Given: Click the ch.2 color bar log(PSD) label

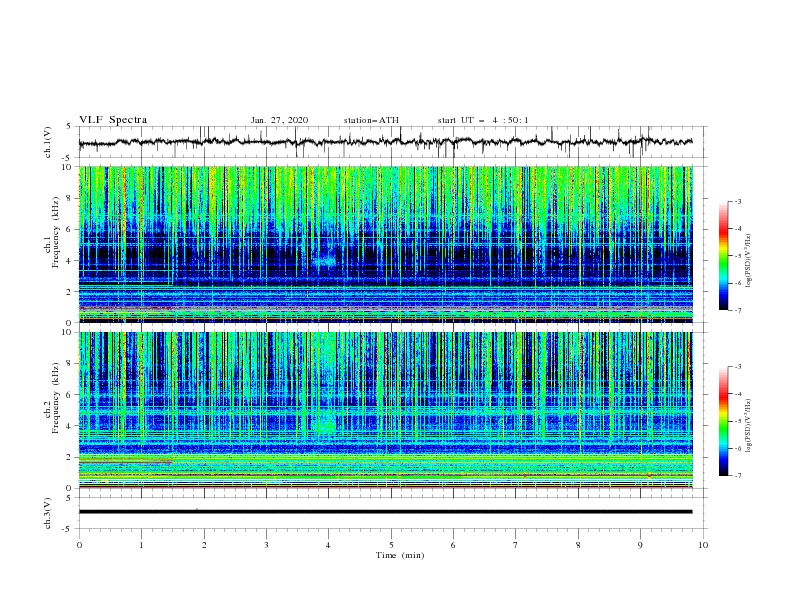Looking at the screenshot, I should [749, 426].
